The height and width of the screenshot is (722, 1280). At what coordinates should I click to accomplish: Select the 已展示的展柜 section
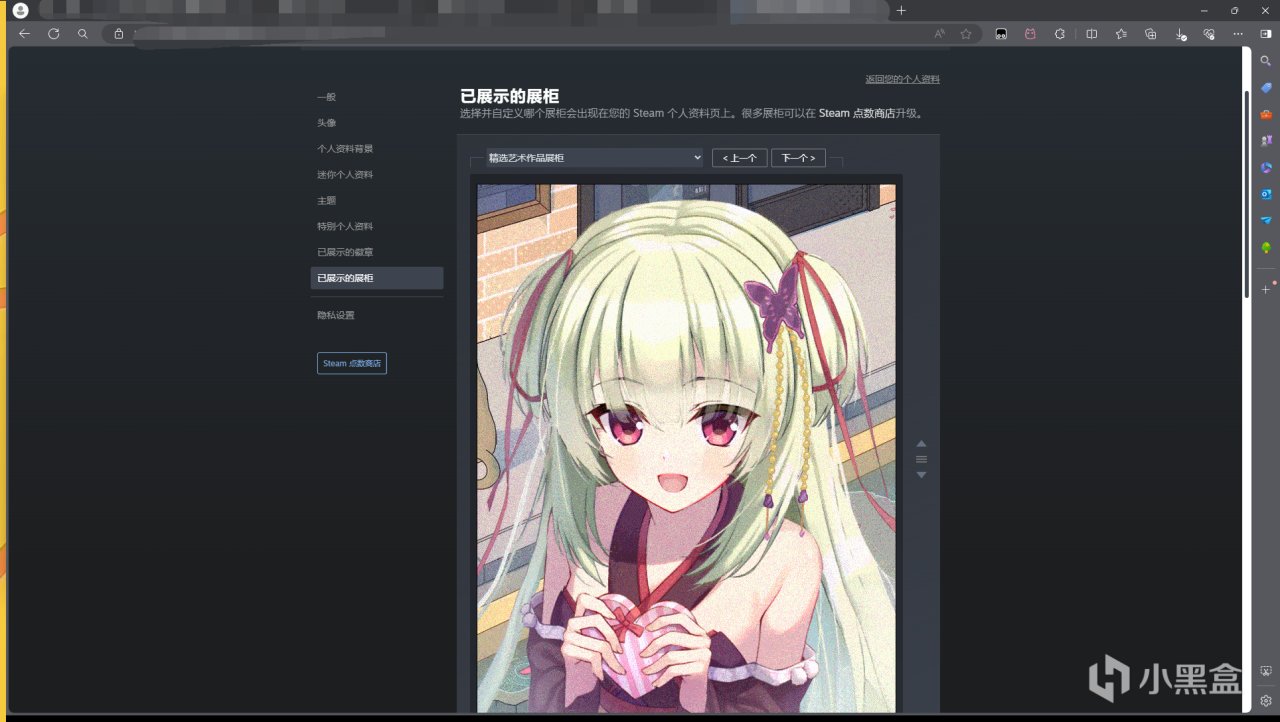click(x=377, y=278)
